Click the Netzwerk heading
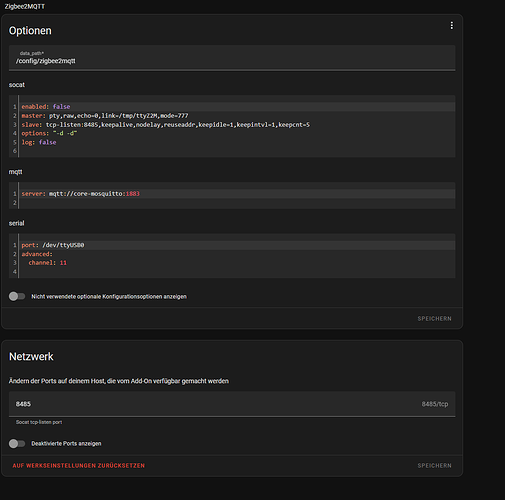Image resolution: width=505 pixels, height=500 pixels. click(x=31, y=357)
